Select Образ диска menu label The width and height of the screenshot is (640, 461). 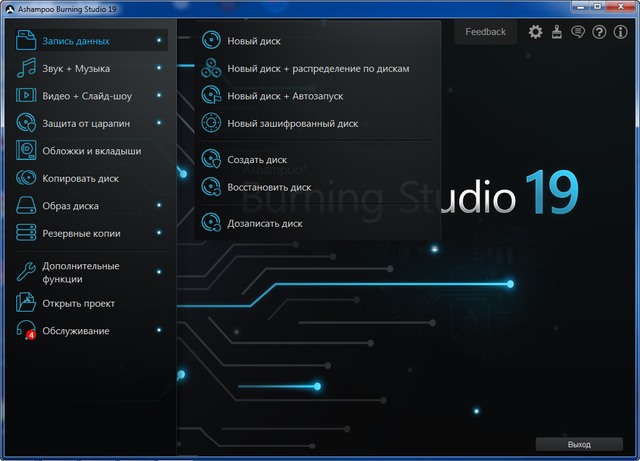click(x=70, y=206)
